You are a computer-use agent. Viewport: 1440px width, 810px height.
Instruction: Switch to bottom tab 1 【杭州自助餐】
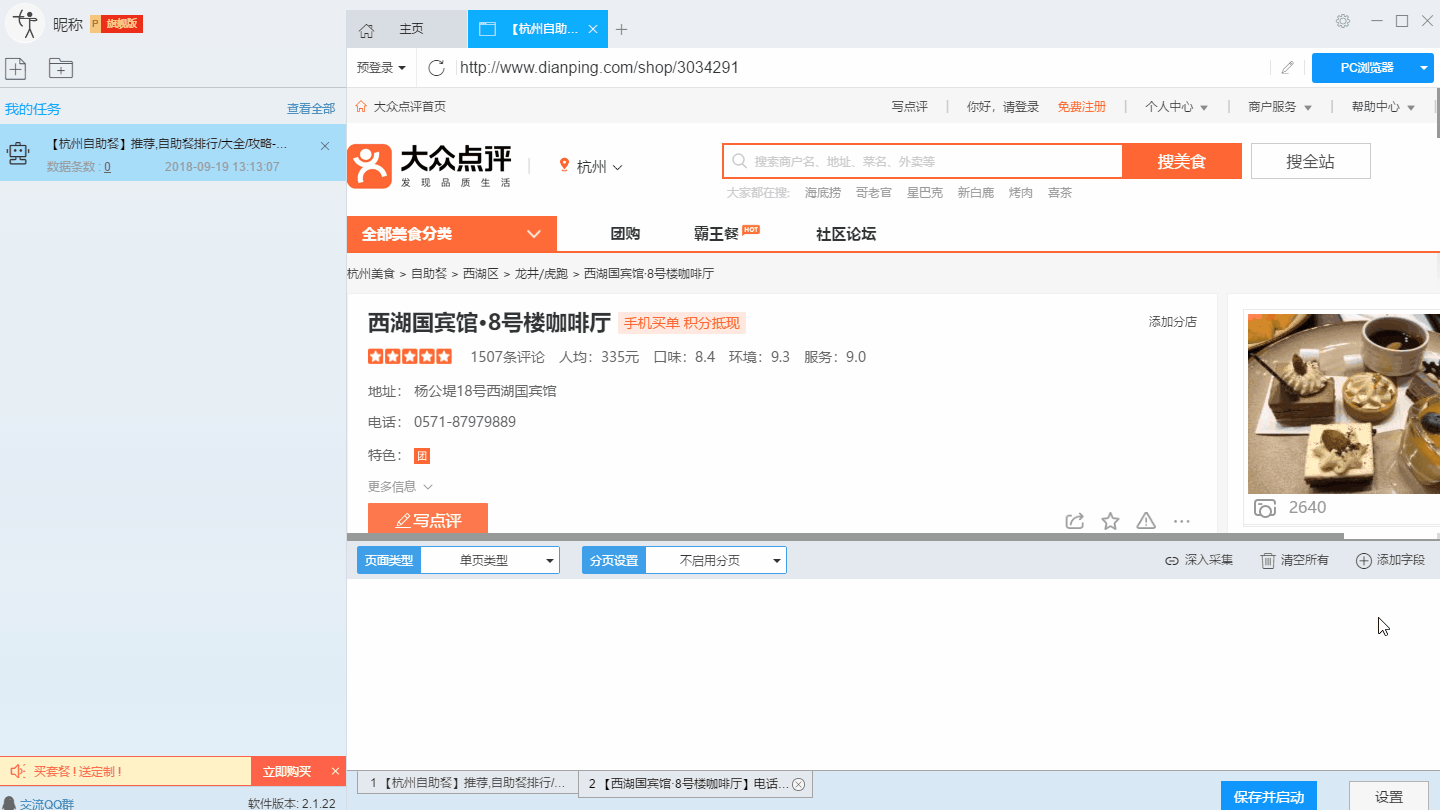pos(468,782)
